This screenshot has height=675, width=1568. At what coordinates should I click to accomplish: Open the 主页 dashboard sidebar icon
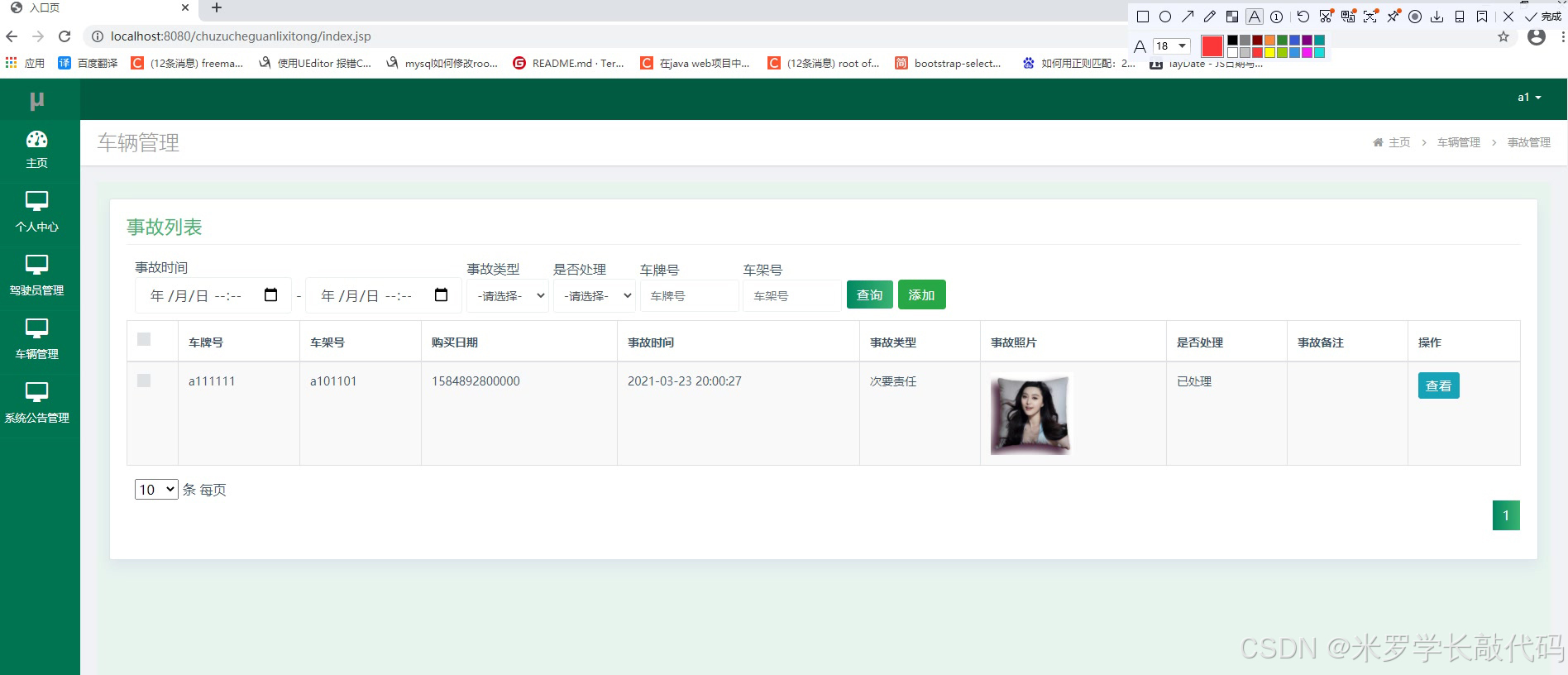[x=37, y=139]
